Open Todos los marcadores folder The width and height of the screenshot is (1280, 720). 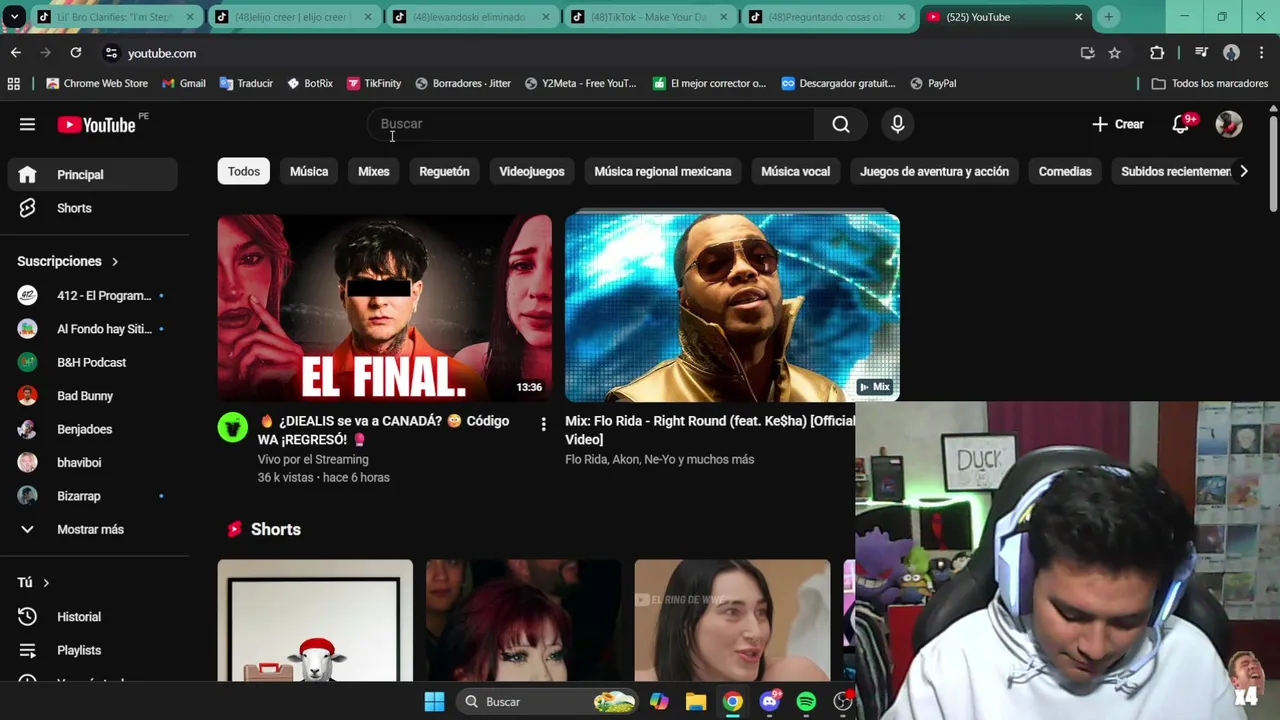(x=1210, y=83)
